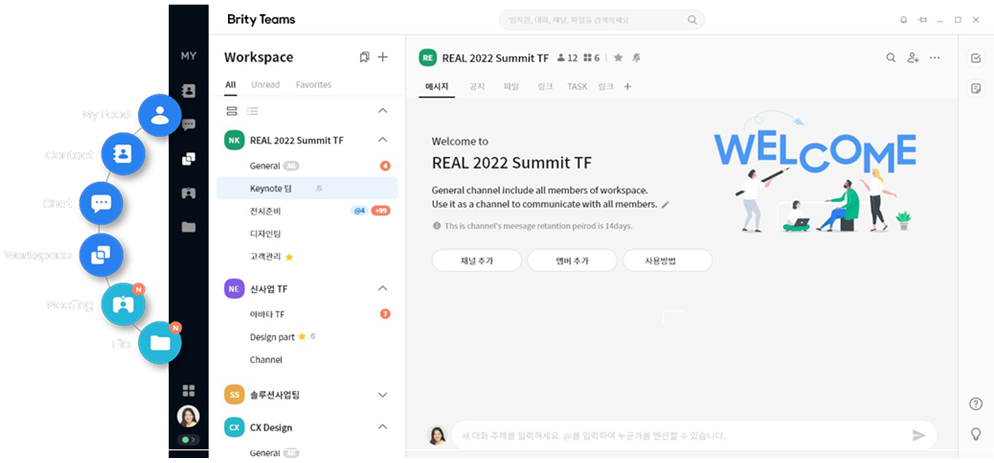Open the TASK tab
Screen dimensions: 994x463
[577, 86]
